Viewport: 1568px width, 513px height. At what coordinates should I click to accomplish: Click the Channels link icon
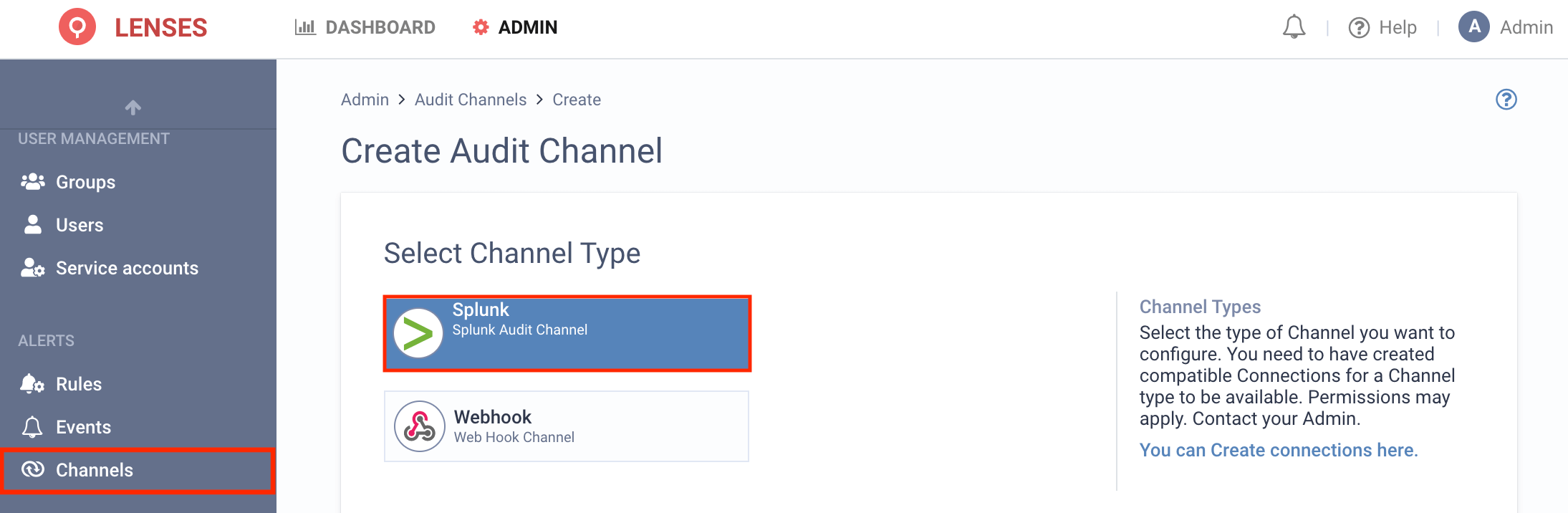coord(33,469)
